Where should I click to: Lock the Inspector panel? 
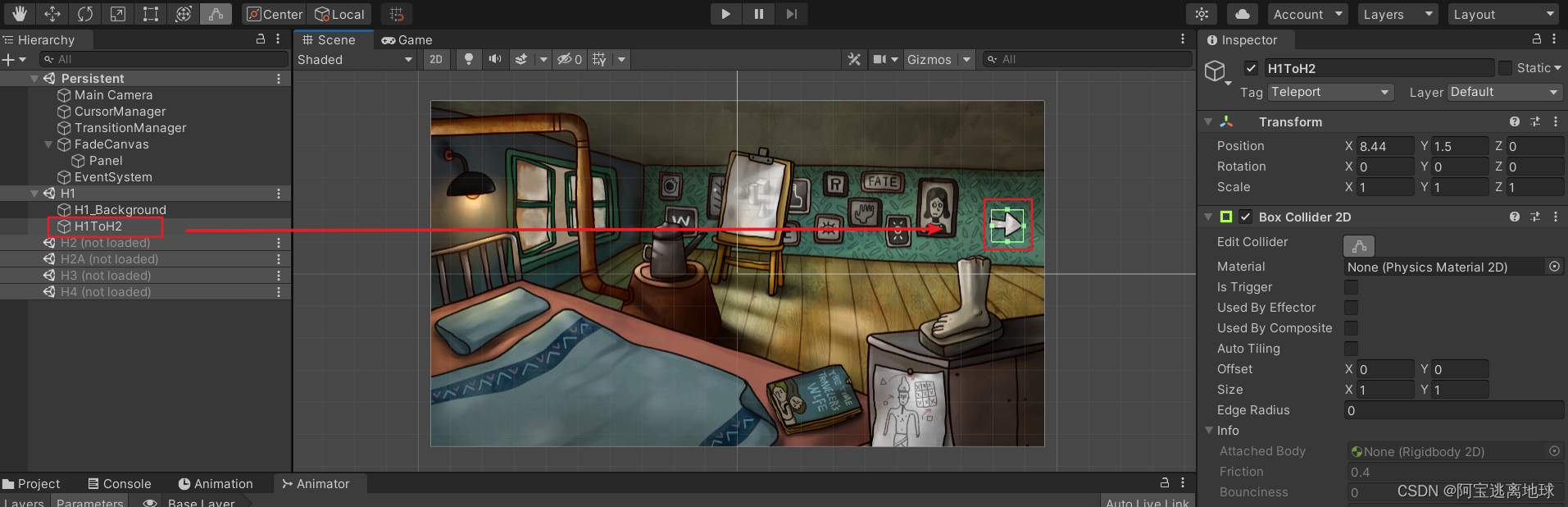point(1537,39)
